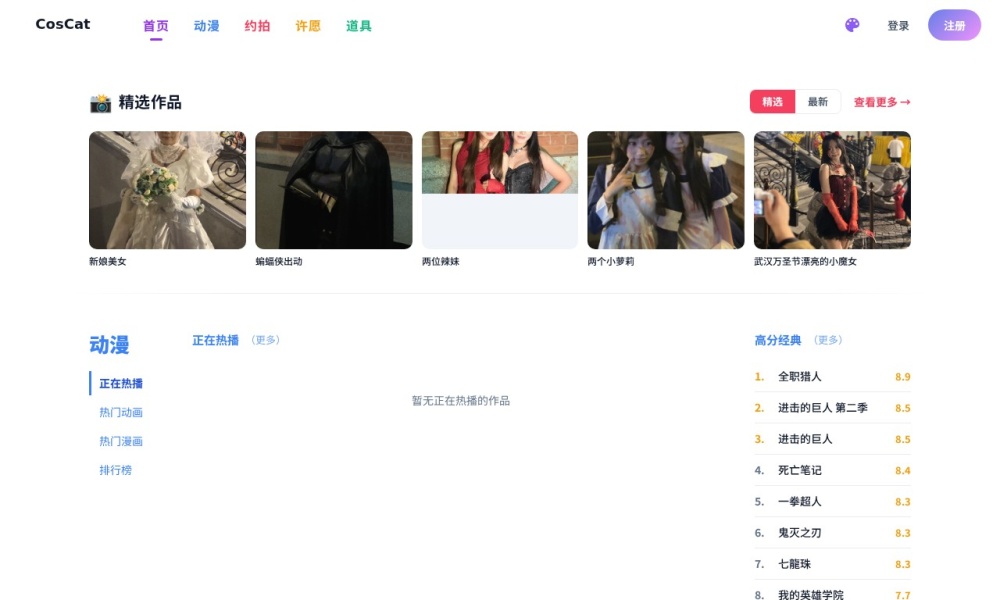
Task: Click the CosCat logo
Action: (x=62, y=24)
